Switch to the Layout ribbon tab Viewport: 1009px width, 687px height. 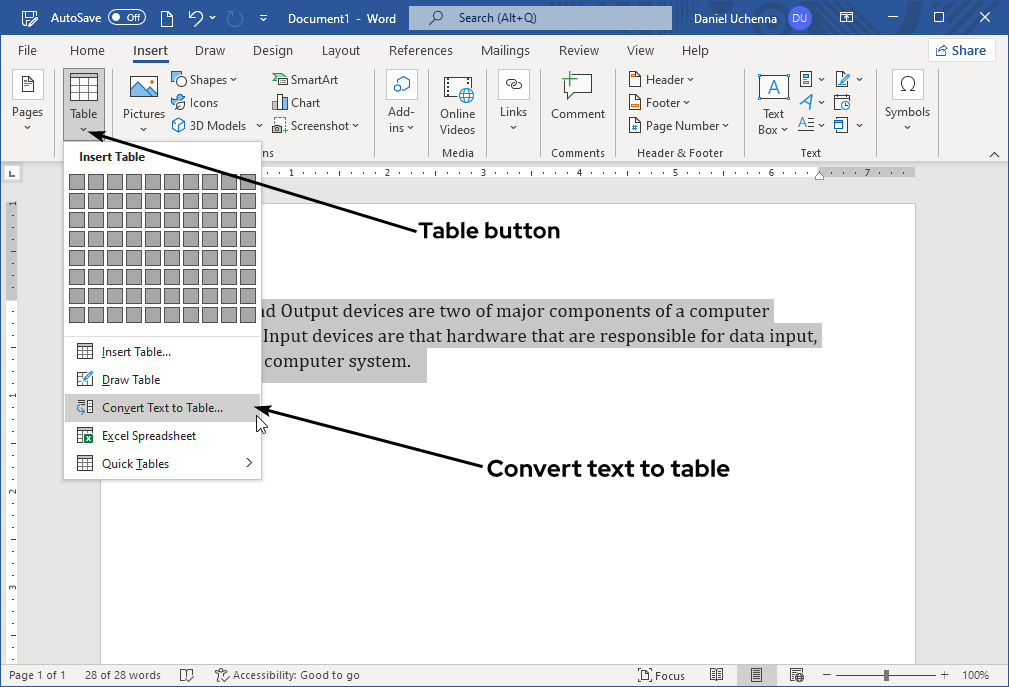coord(341,51)
